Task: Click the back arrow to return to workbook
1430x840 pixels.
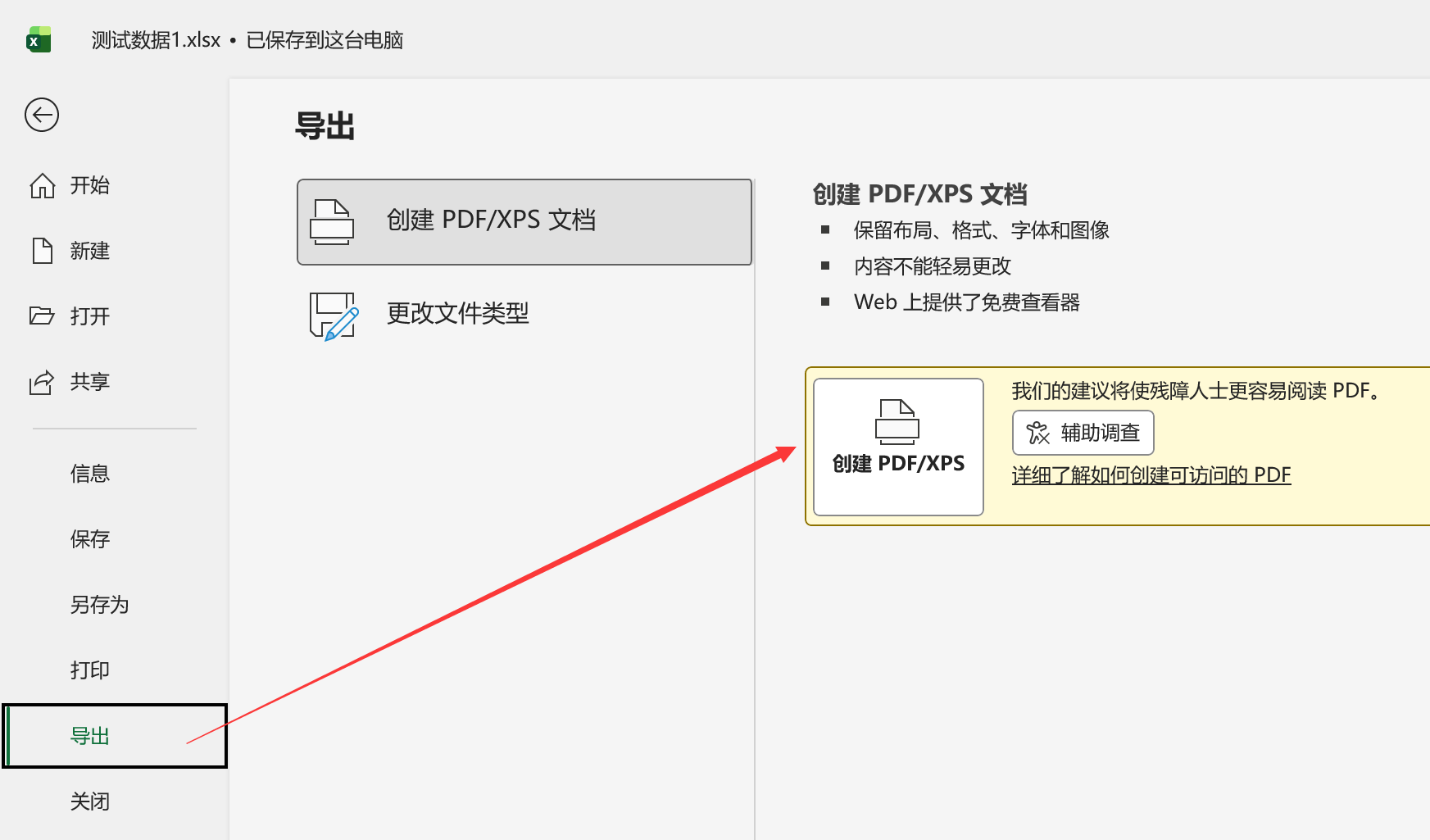Action: point(42,115)
